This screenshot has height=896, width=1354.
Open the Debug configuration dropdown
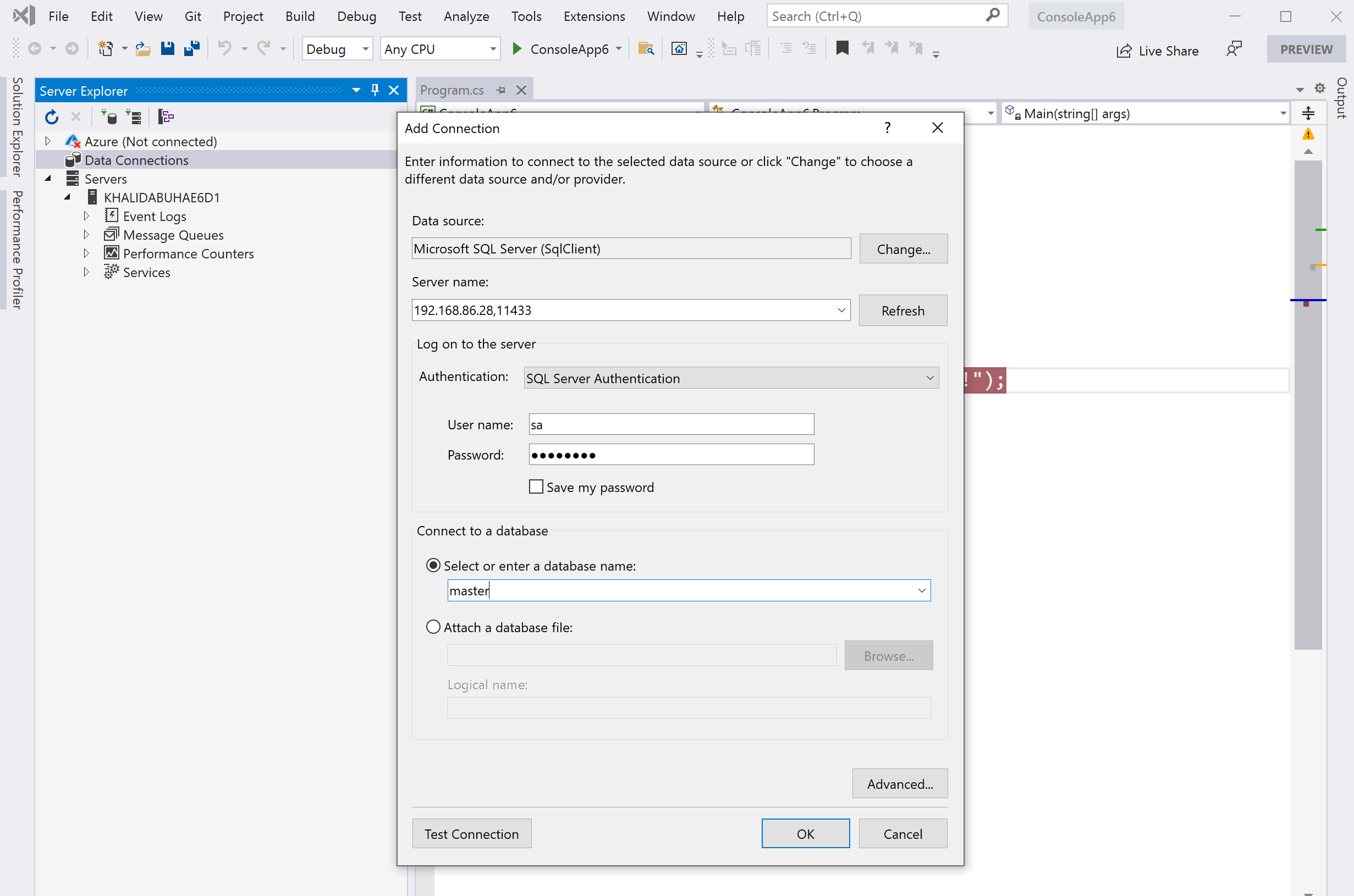click(x=337, y=49)
